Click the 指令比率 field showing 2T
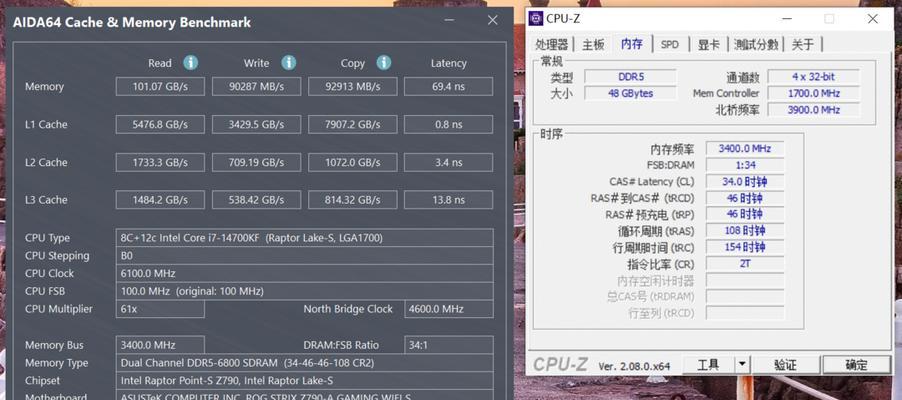902x400 pixels. point(744,264)
